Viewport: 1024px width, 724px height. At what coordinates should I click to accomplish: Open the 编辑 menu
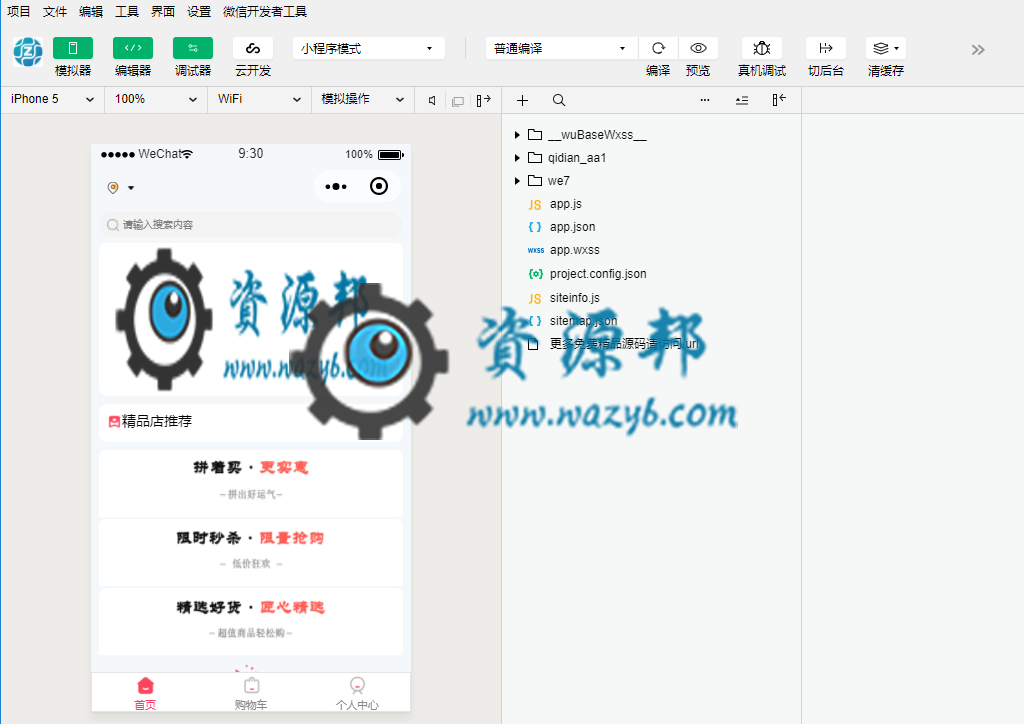click(91, 12)
